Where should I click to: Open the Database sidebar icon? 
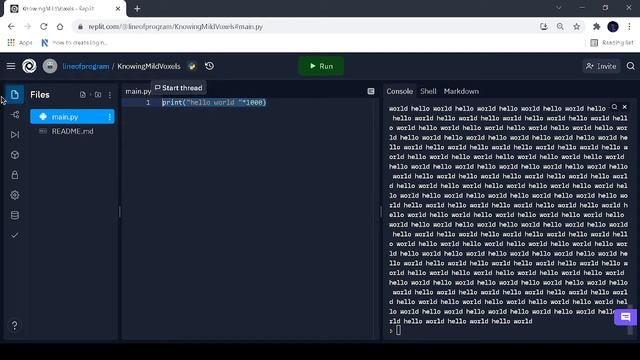tap(15, 215)
